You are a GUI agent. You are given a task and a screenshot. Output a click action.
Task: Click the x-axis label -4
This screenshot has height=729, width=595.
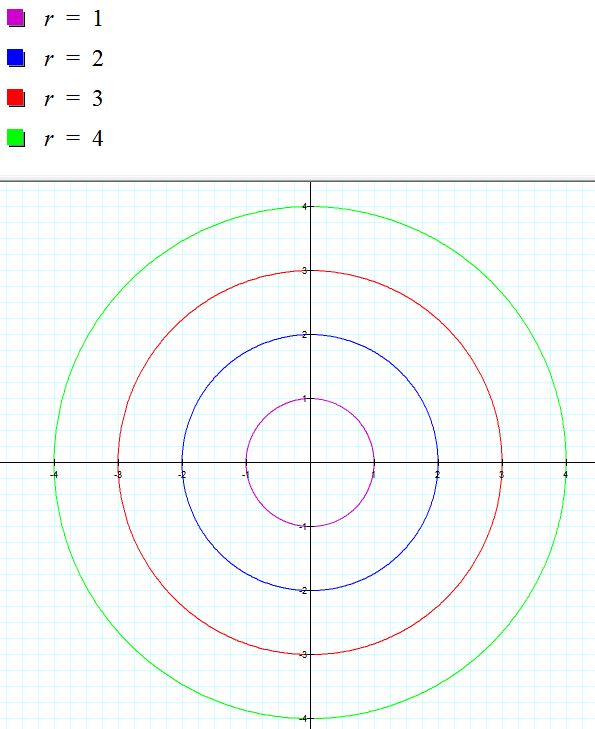click(54, 475)
